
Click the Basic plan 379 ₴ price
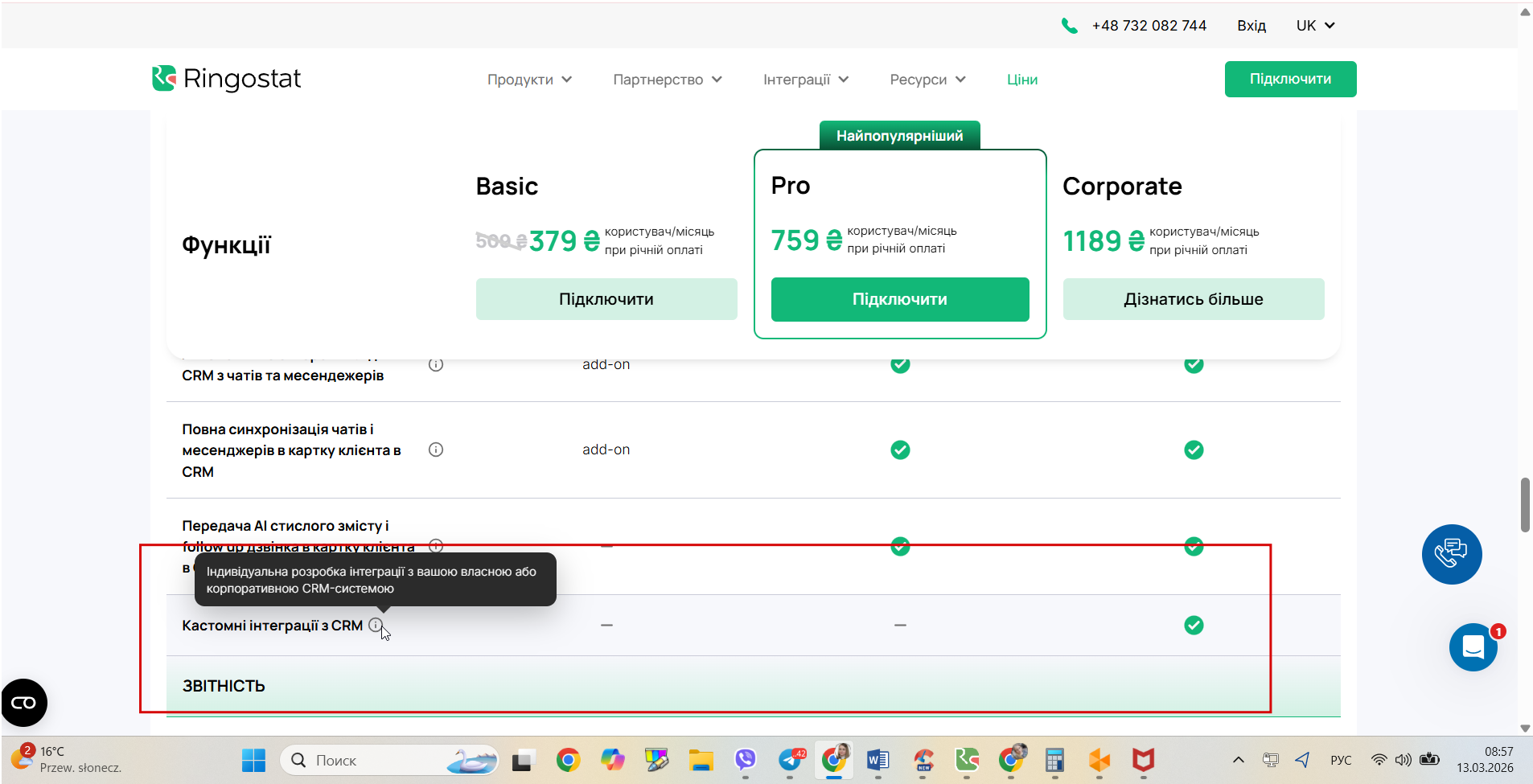point(565,241)
